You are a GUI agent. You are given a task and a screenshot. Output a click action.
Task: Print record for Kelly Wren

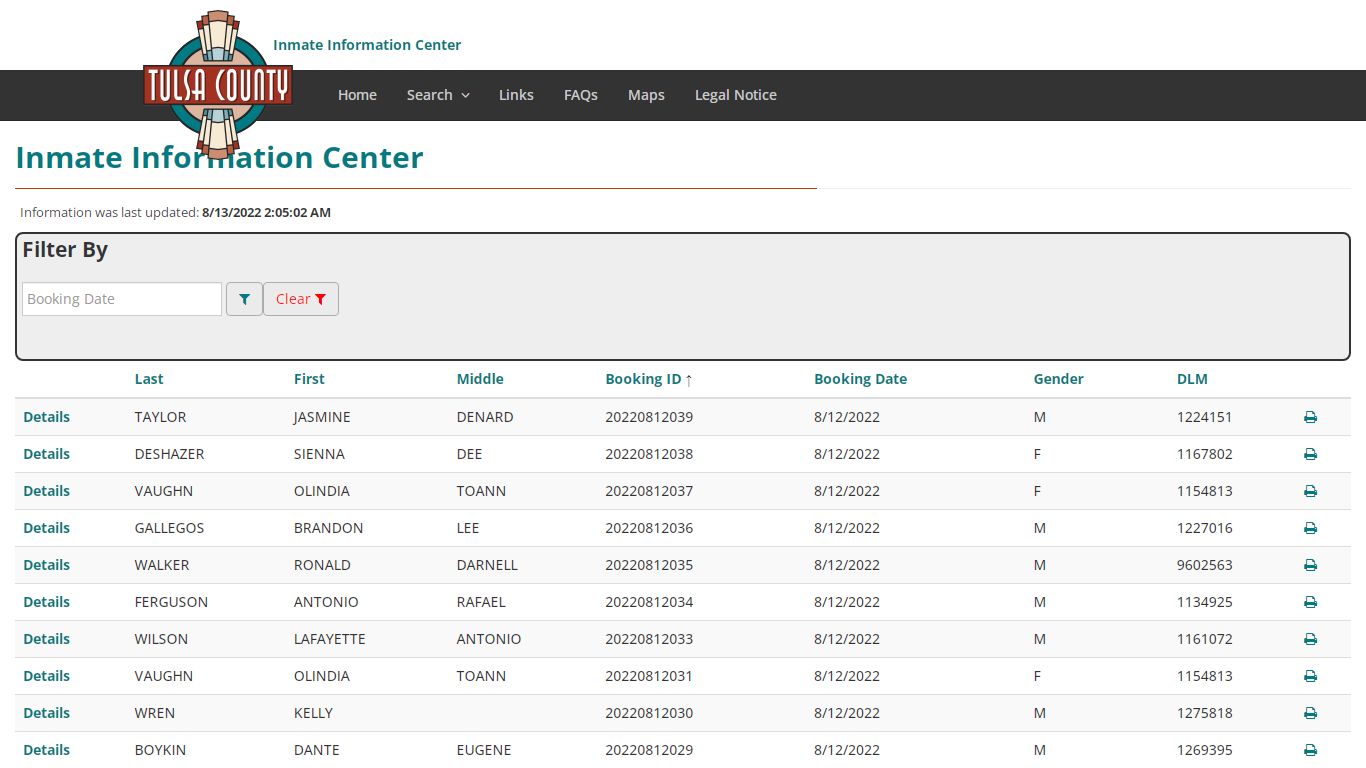[x=1310, y=713]
